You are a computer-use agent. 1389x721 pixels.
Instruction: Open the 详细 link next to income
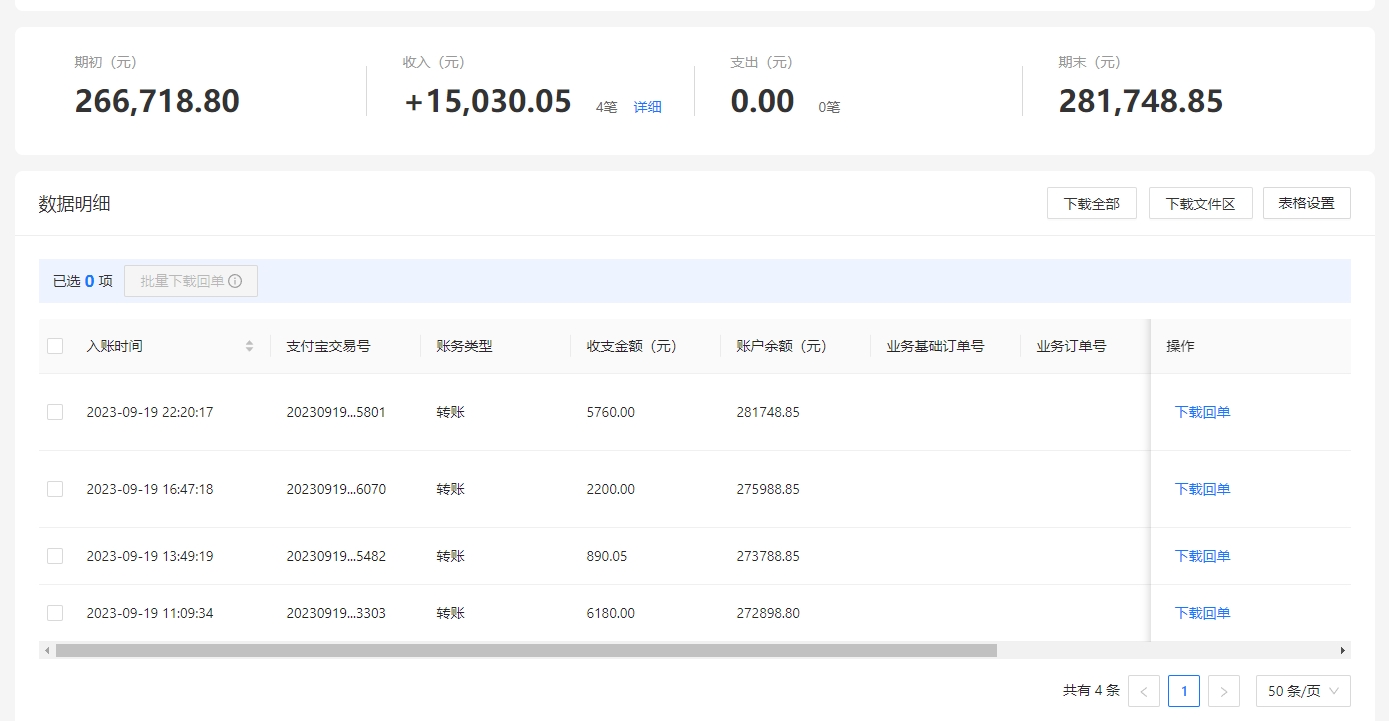pyautogui.click(x=648, y=107)
